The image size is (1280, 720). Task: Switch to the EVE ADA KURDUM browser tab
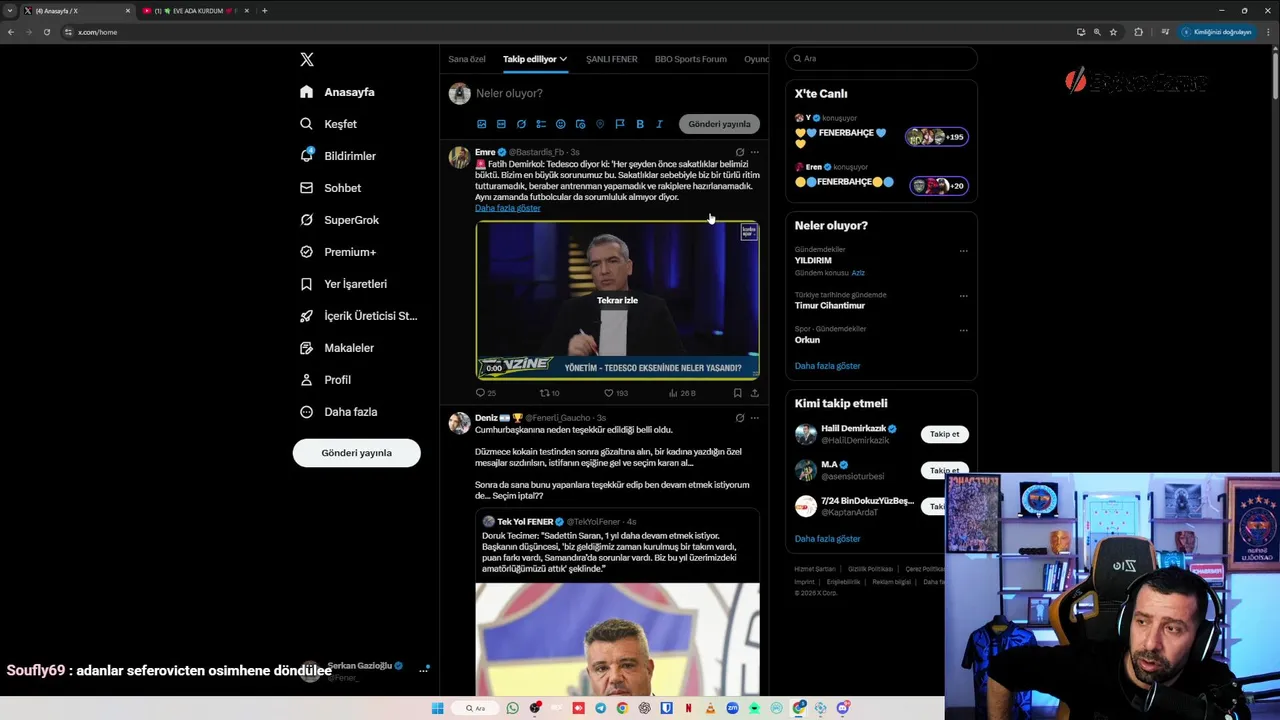coord(194,10)
